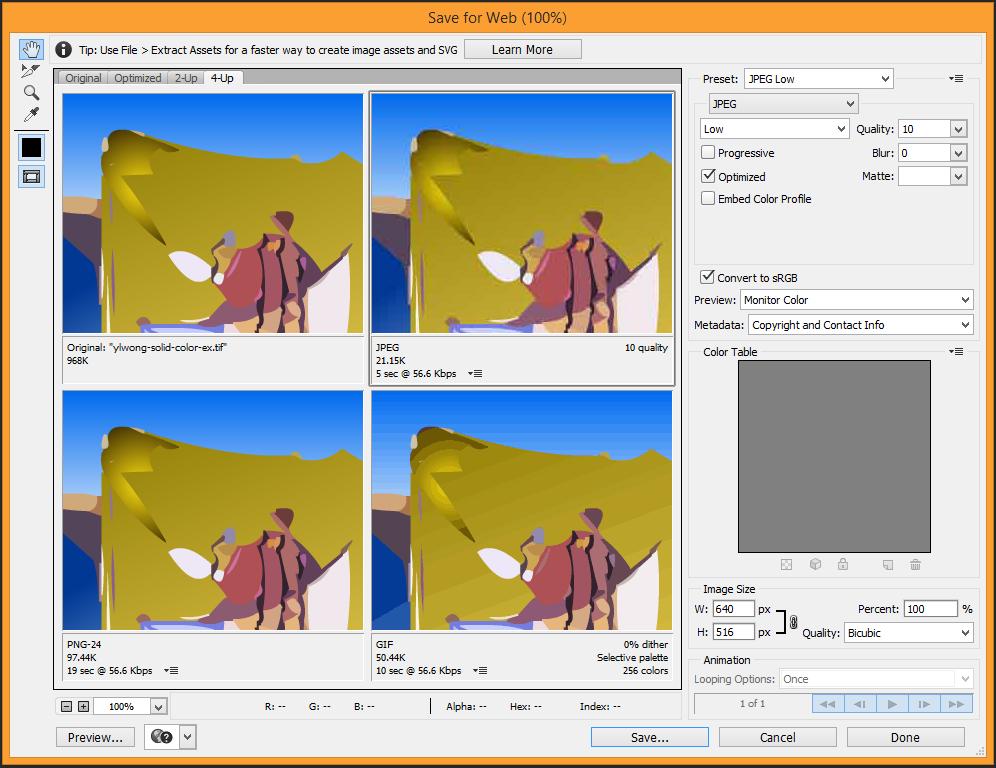Click the JPEG pane download speed menu icon
The image size is (996, 768).
point(475,374)
